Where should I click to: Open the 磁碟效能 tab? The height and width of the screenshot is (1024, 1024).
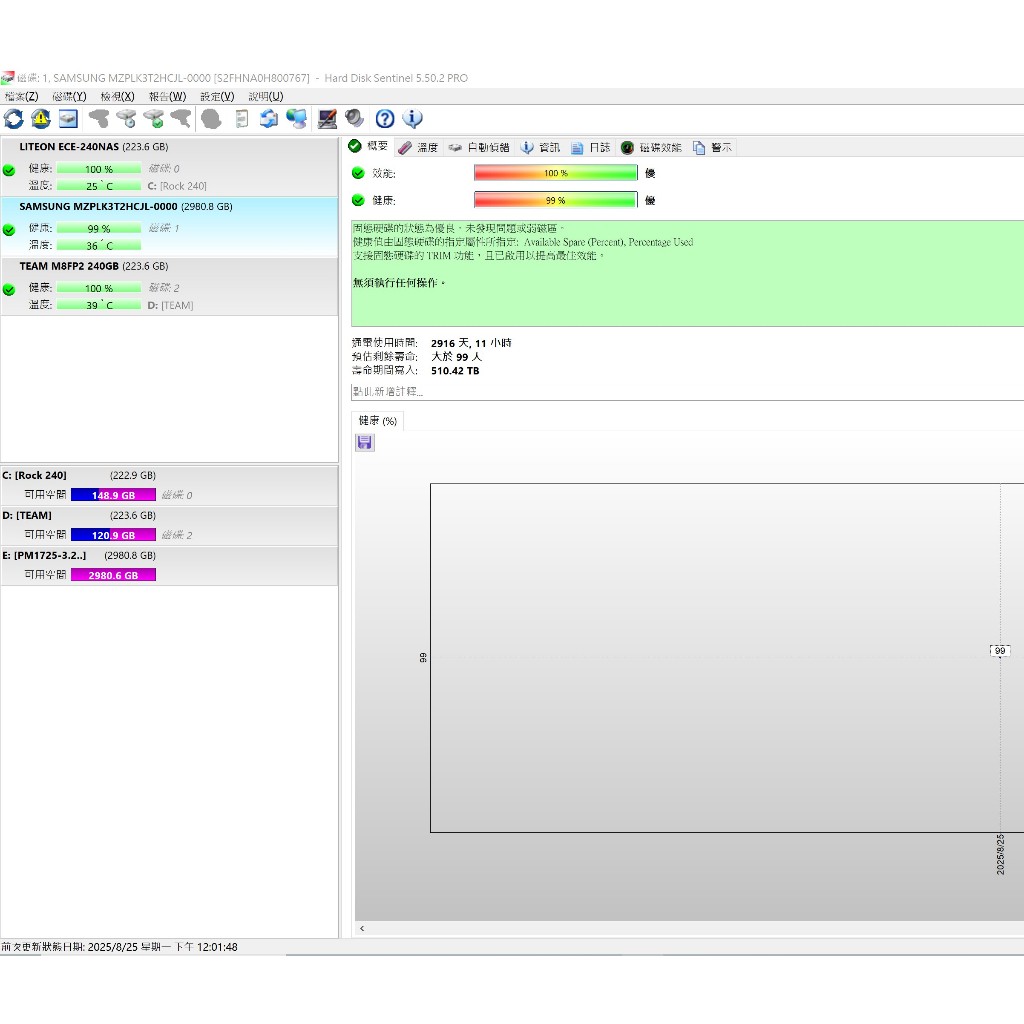pos(651,147)
